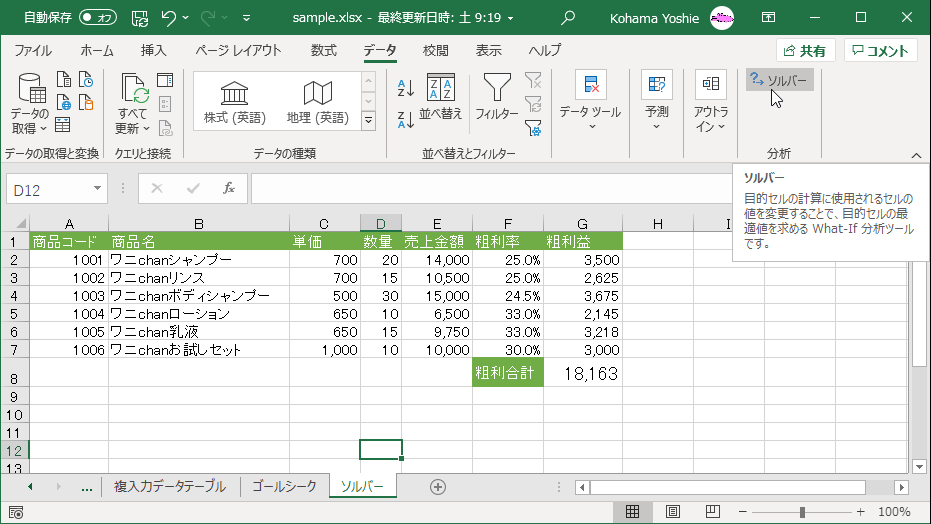Click in the formula bar input
The height and width of the screenshot is (524, 931).
point(493,189)
